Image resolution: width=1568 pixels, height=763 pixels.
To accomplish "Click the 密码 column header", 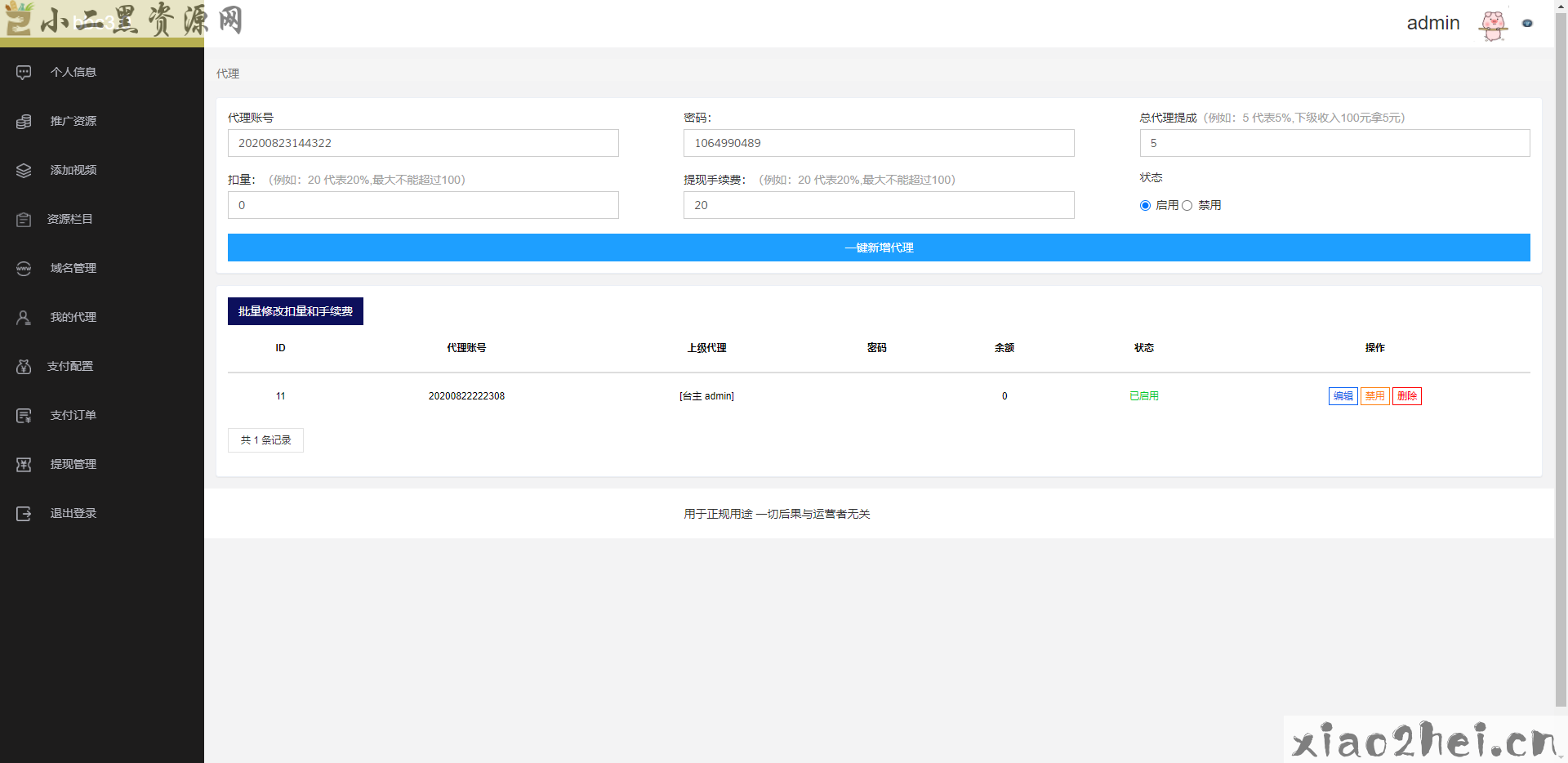I will click(x=877, y=348).
